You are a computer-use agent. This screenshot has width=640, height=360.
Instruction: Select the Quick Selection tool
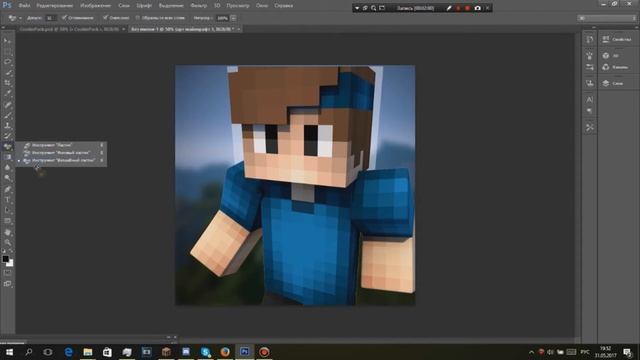pyautogui.click(x=7, y=73)
